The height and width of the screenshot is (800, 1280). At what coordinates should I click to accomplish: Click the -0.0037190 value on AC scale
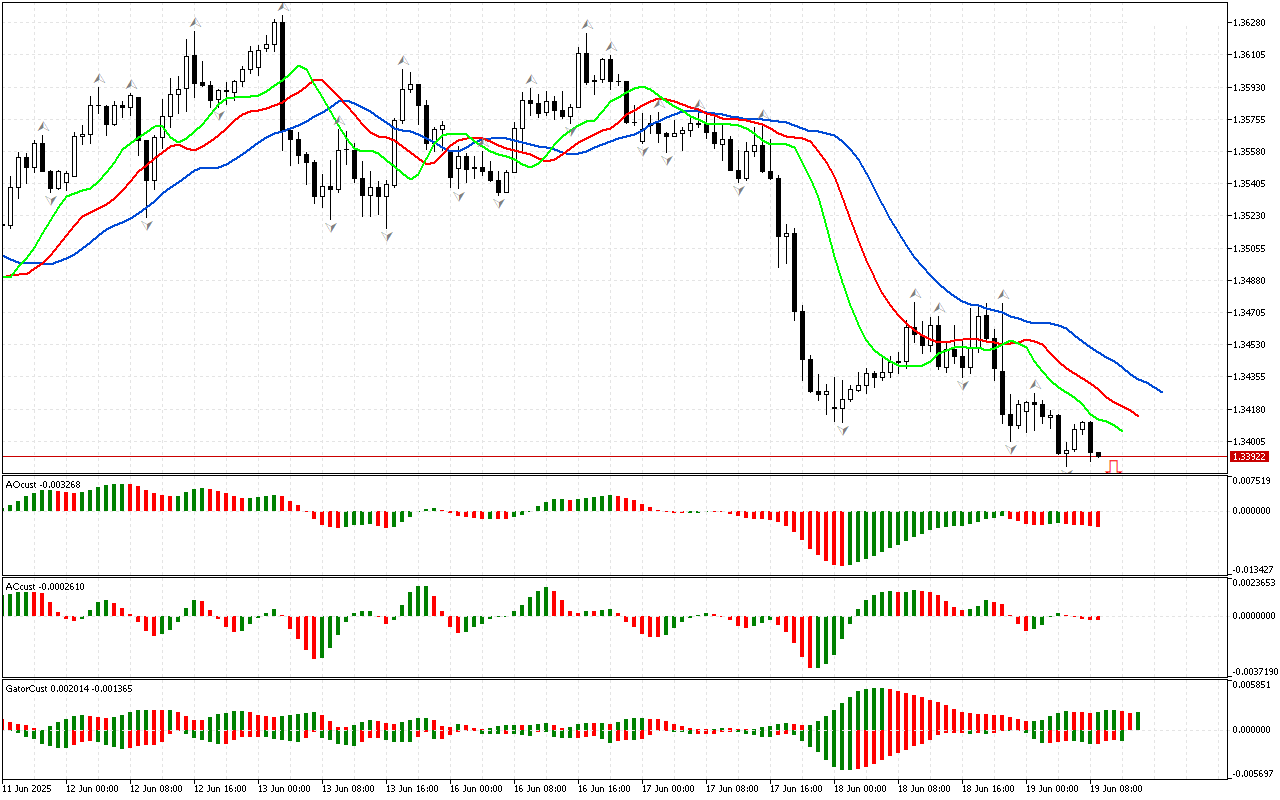(1252, 671)
